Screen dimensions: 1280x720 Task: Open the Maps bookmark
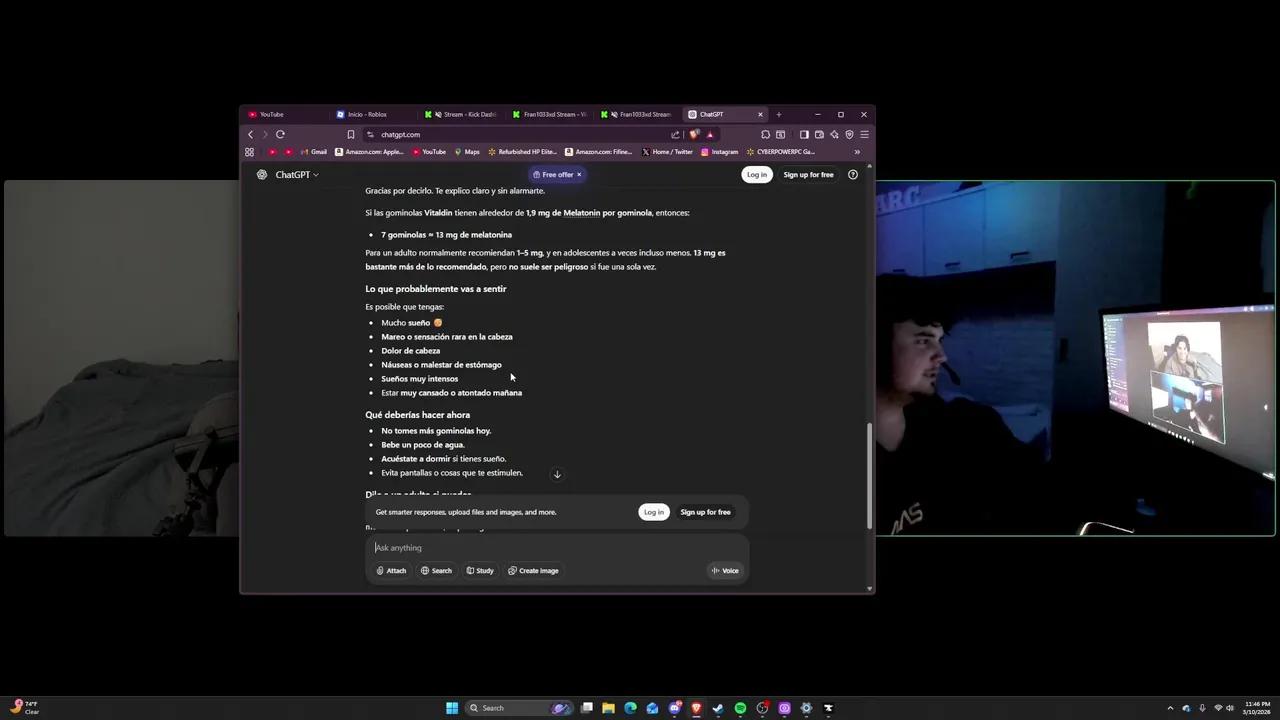(x=467, y=152)
